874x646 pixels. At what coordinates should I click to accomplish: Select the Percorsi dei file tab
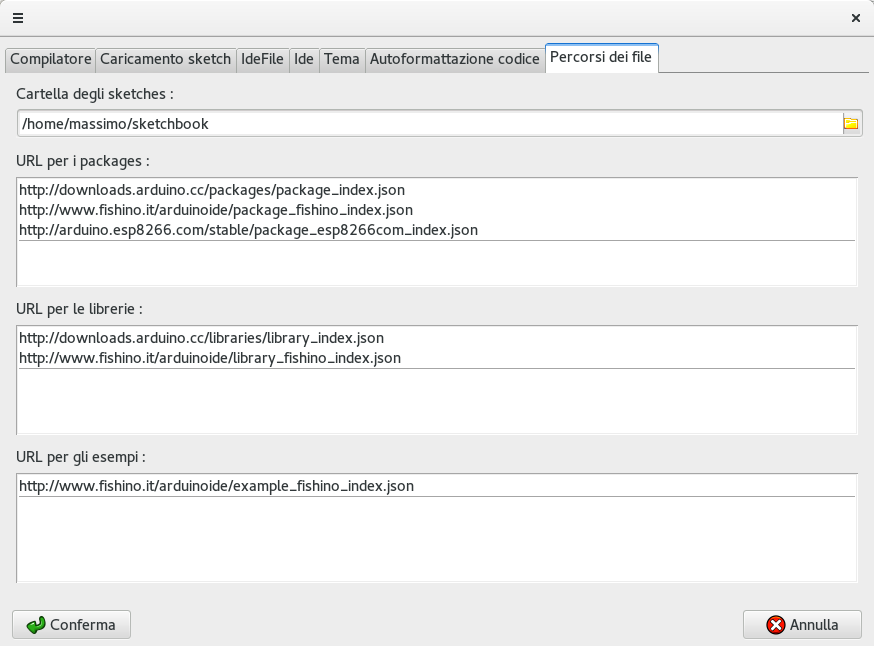(601, 59)
